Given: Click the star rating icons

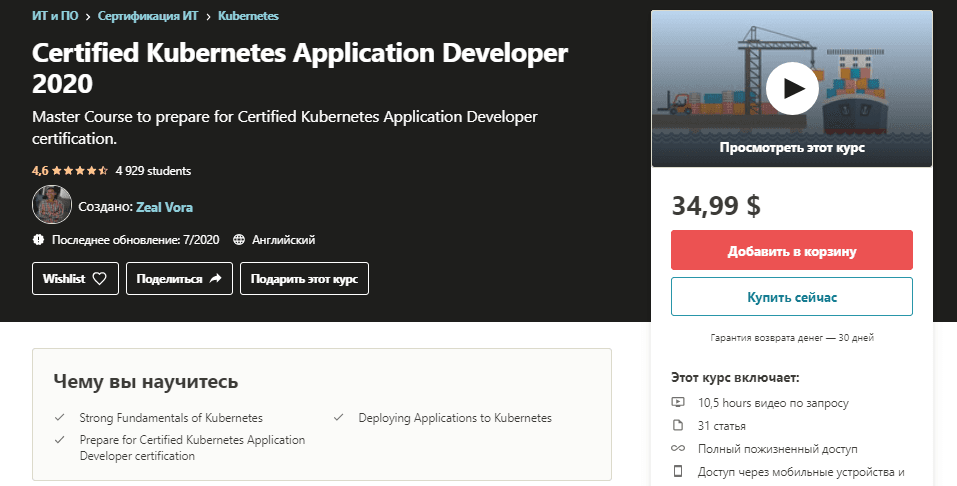Looking at the screenshot, I should coord(81,171).
